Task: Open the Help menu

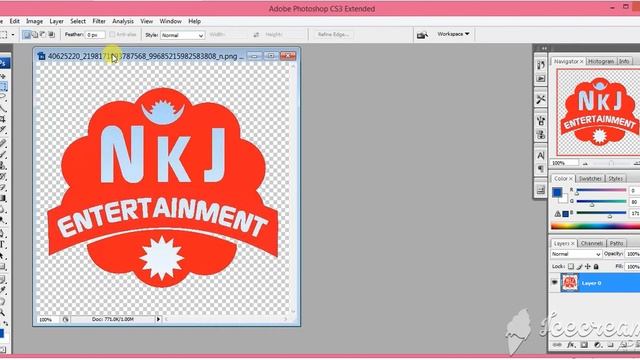Action: pos(194,21)
